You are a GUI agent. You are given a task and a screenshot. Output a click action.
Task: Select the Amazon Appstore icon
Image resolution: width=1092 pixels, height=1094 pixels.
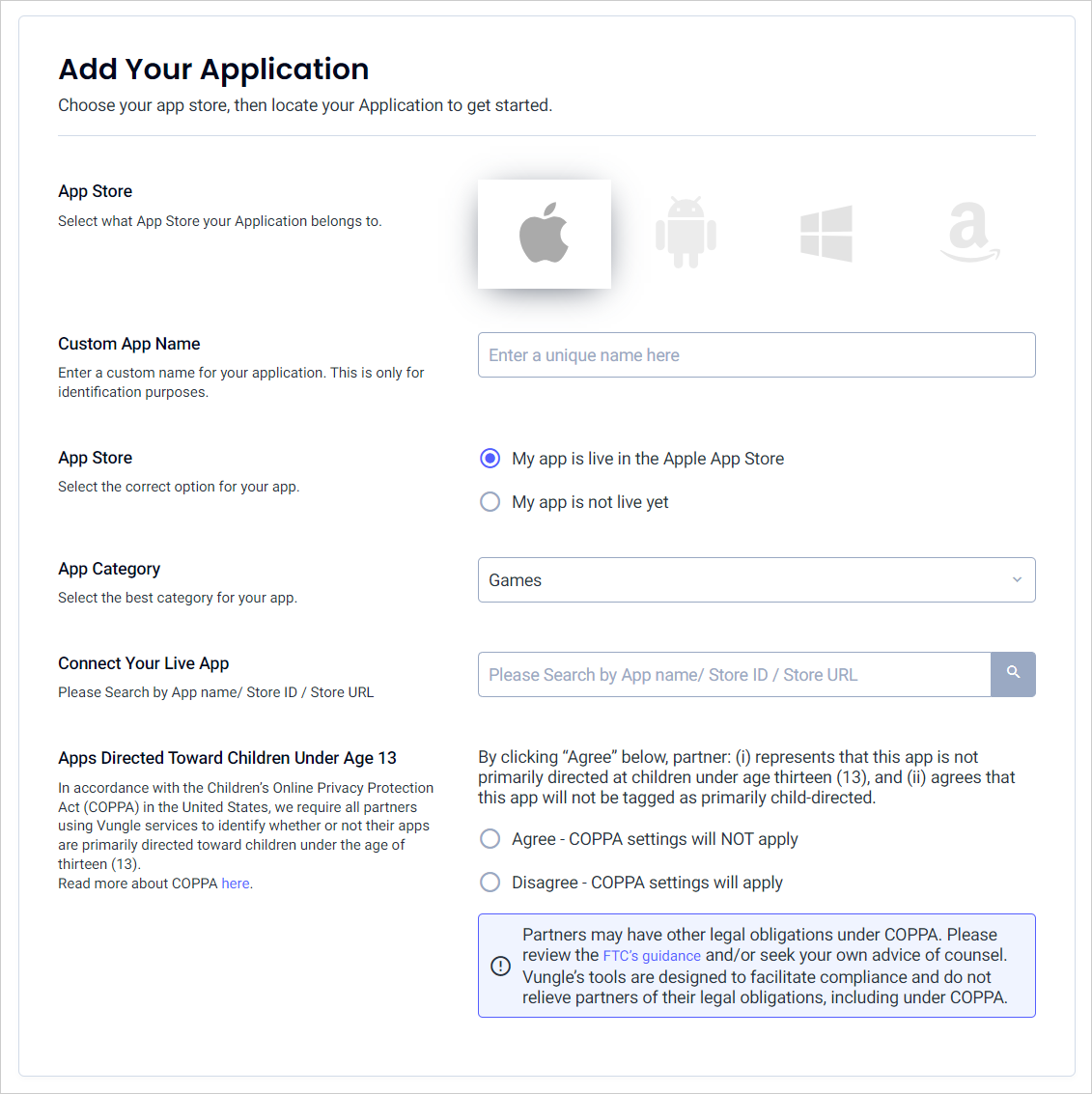[969, 233]
